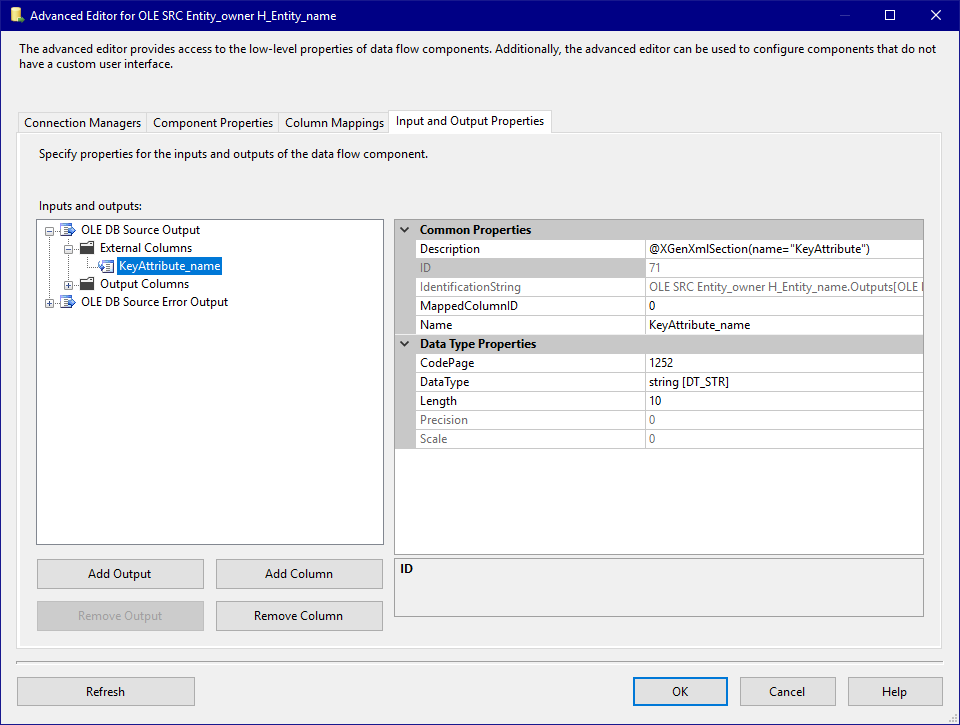Click the Add Output button
Viewport: 960px width, 725px height.
[120, 574]
